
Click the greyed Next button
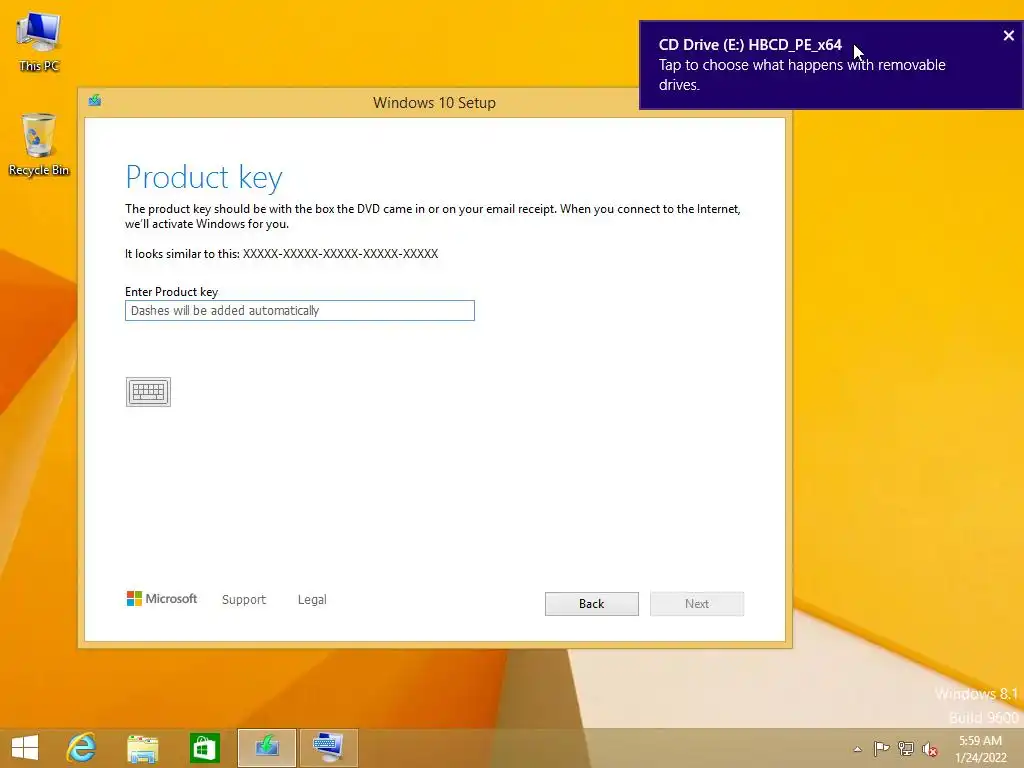(697, 603)
